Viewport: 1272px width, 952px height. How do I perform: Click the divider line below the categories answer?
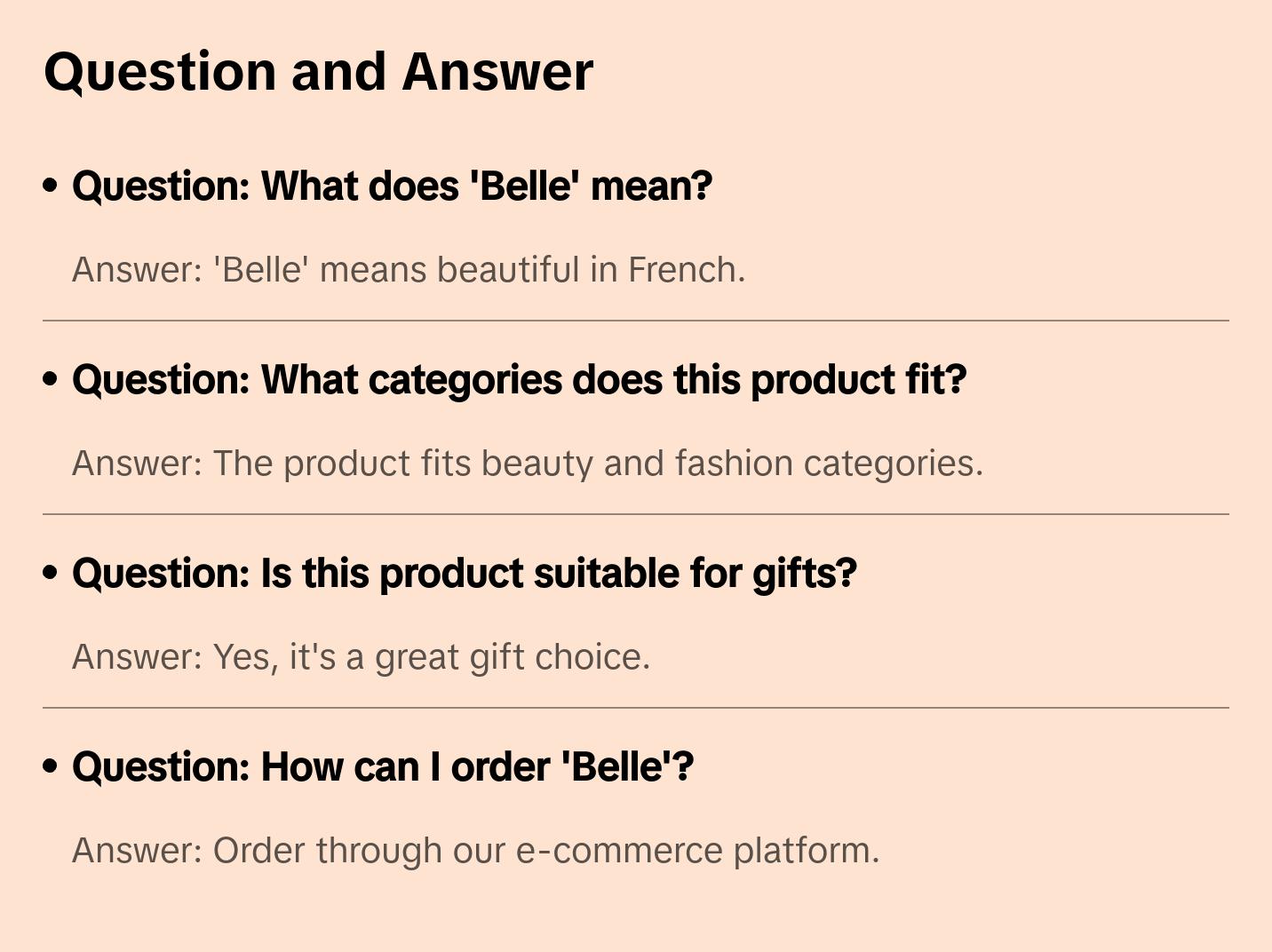636,514
